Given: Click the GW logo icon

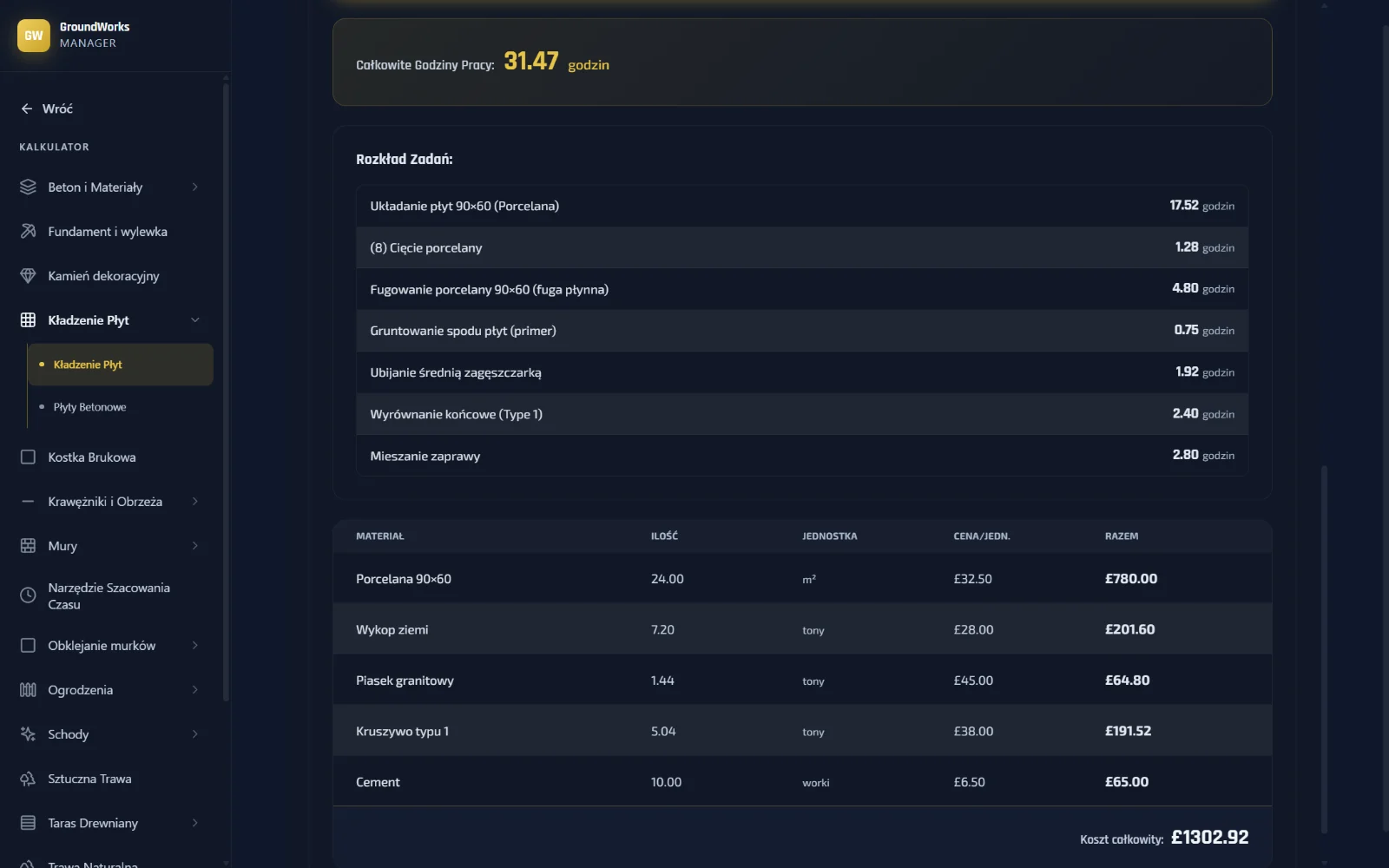Looking at the screenshot, I should click(x=34, y=36).
